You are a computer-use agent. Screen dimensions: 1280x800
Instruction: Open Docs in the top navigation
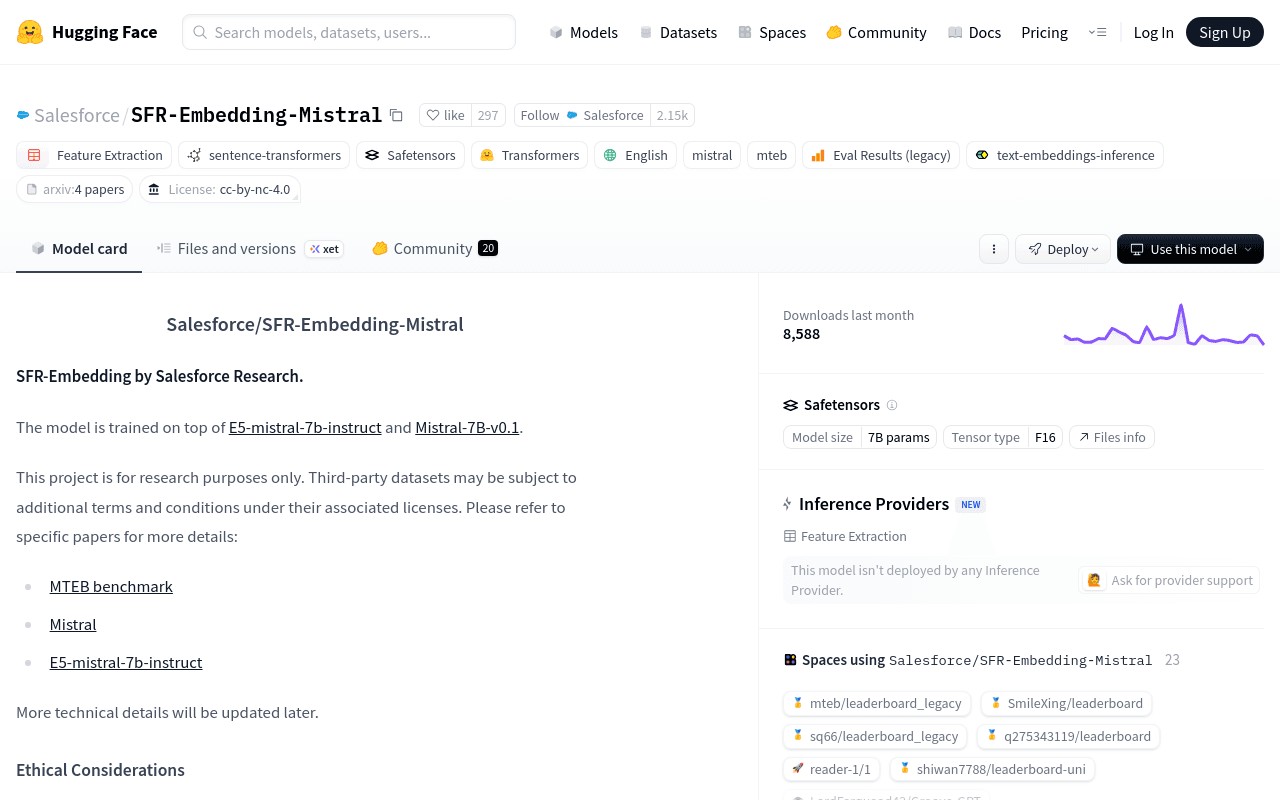[x=974, y=32]
